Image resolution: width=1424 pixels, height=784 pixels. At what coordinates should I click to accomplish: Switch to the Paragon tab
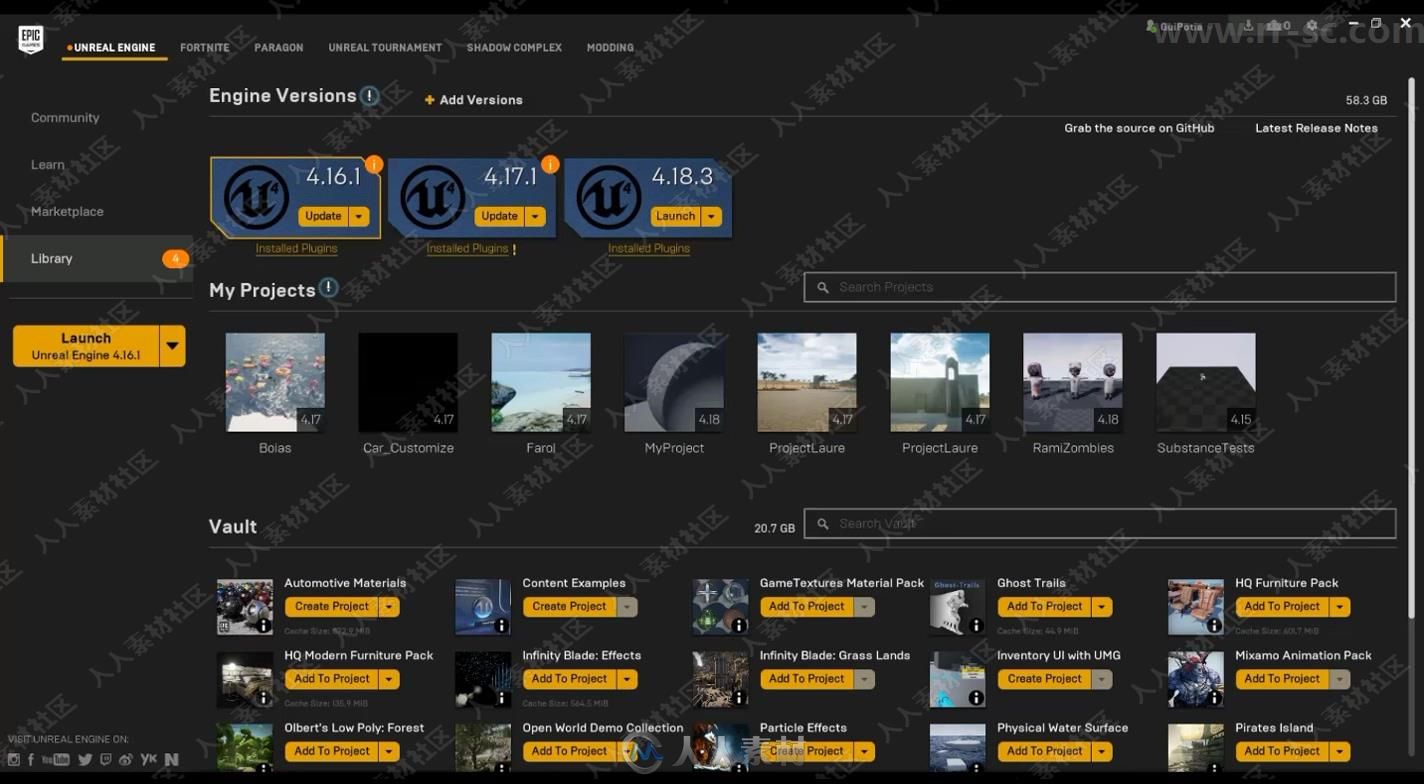coord(279,47)
